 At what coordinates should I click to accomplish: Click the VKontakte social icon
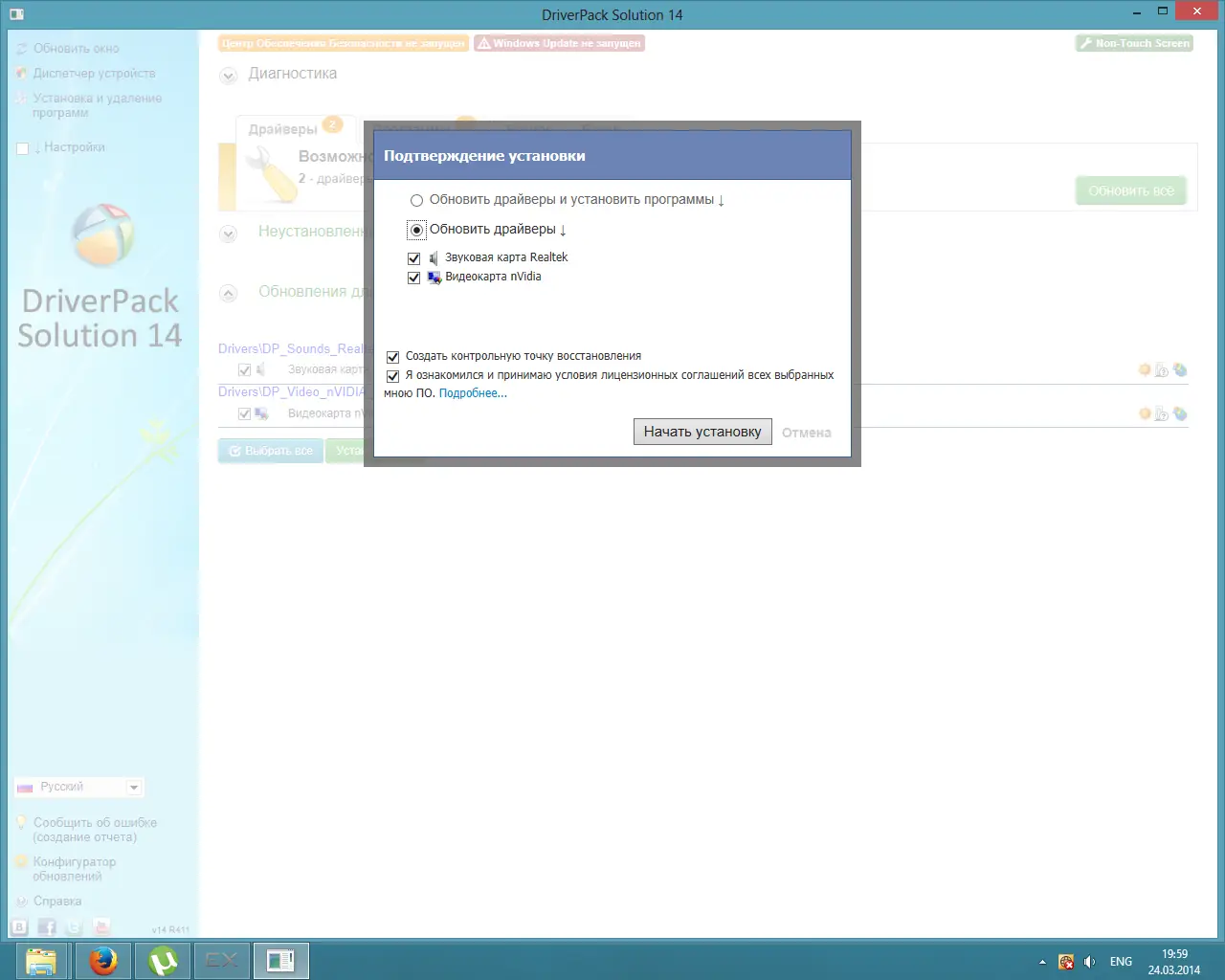pyautogui.click(x=19, y=926)
